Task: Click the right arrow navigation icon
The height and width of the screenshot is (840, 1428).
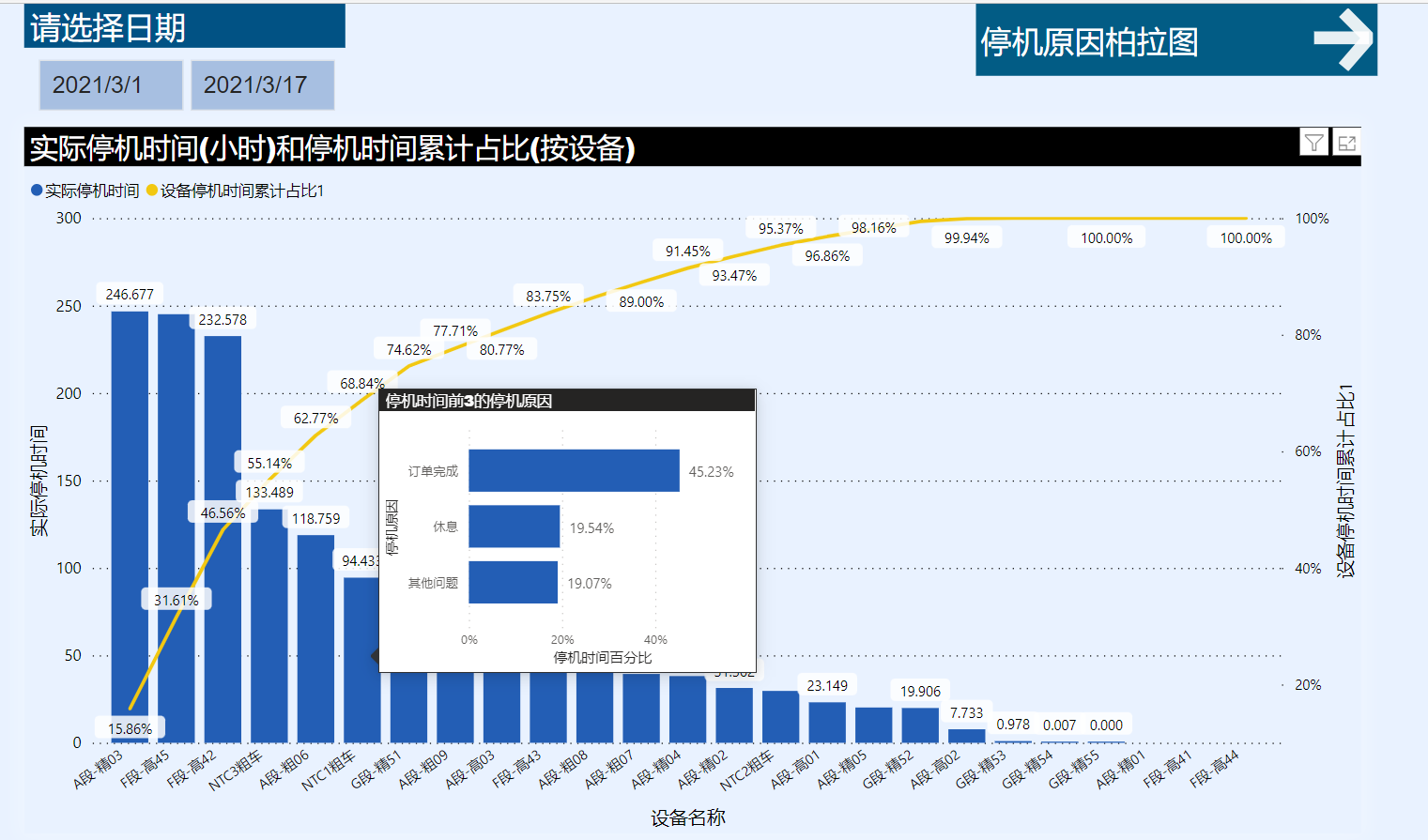Action: coord(1344,39)
